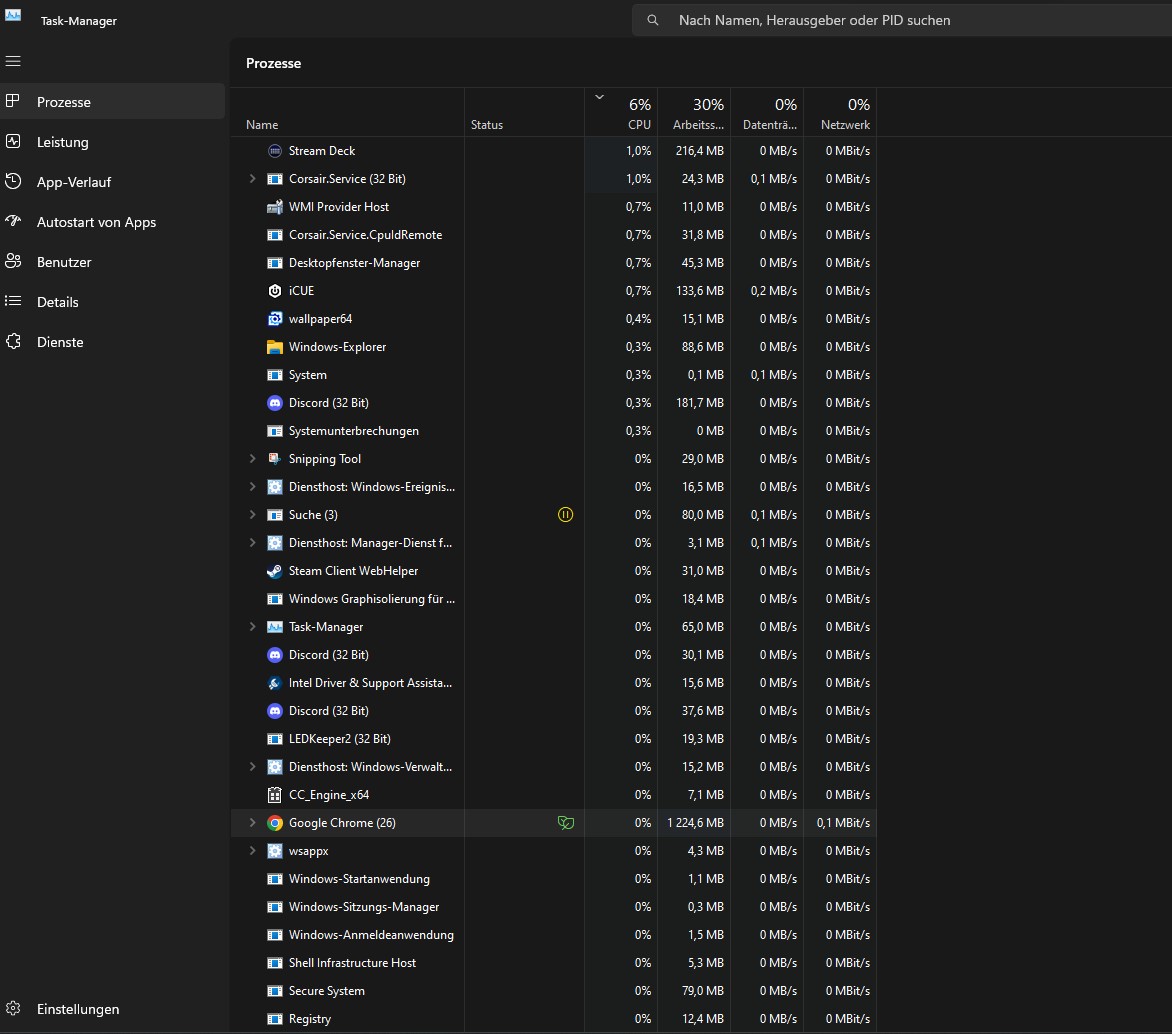The image size is (1172, 1034).
Task: Click the paused status icon for Suche
Action: (566, 514)
